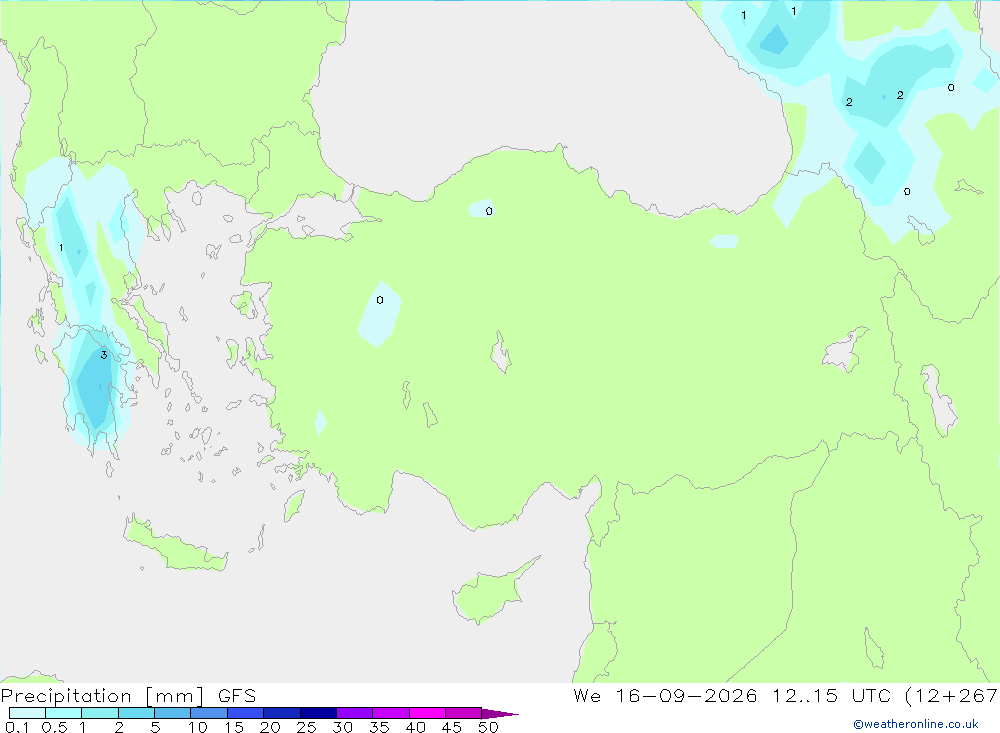Click the 1–2 mm cyan legend swatch
1000x733 pixels.
(99, 713)
